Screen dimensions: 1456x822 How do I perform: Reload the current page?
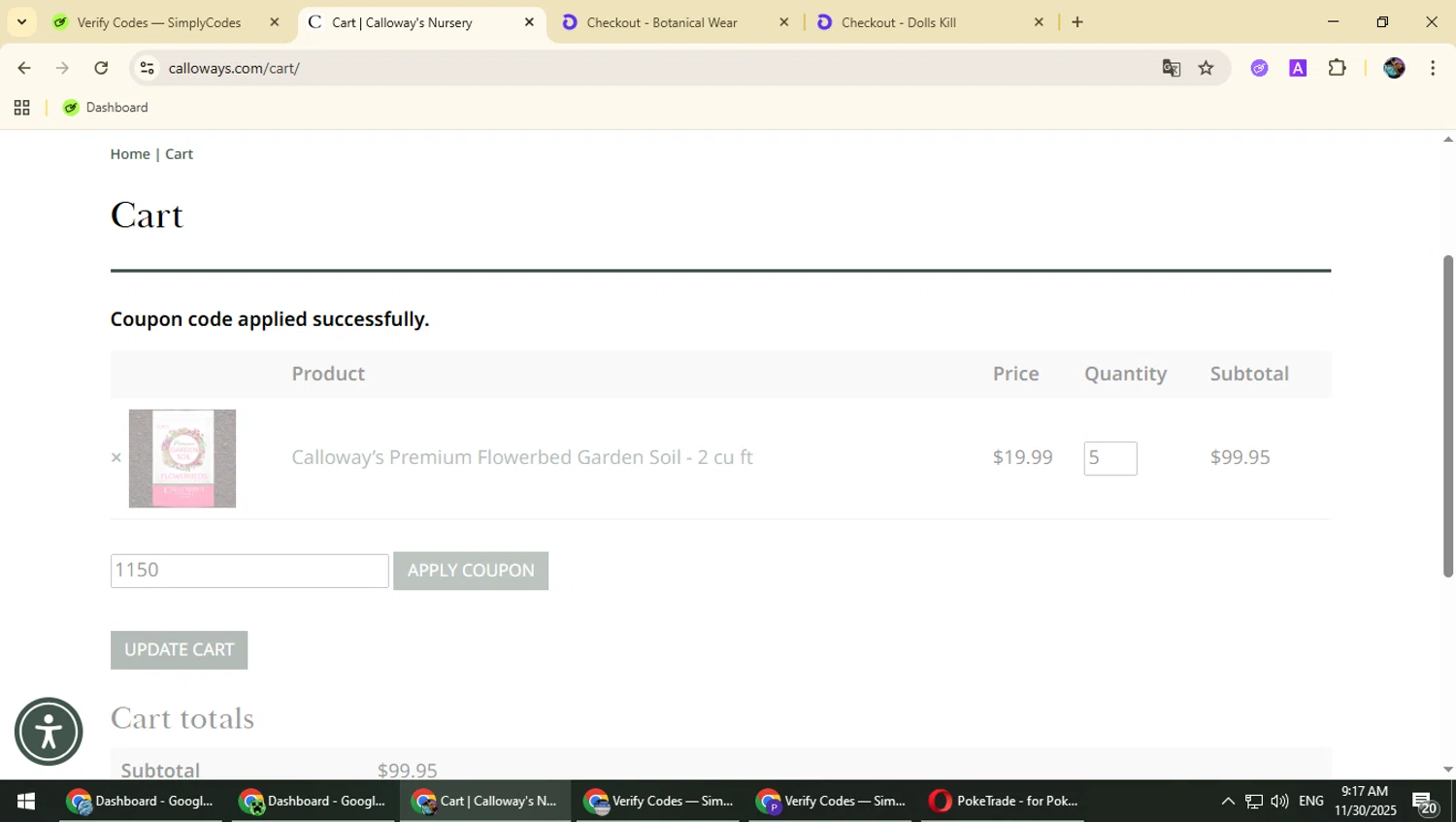tap(101, 68)
